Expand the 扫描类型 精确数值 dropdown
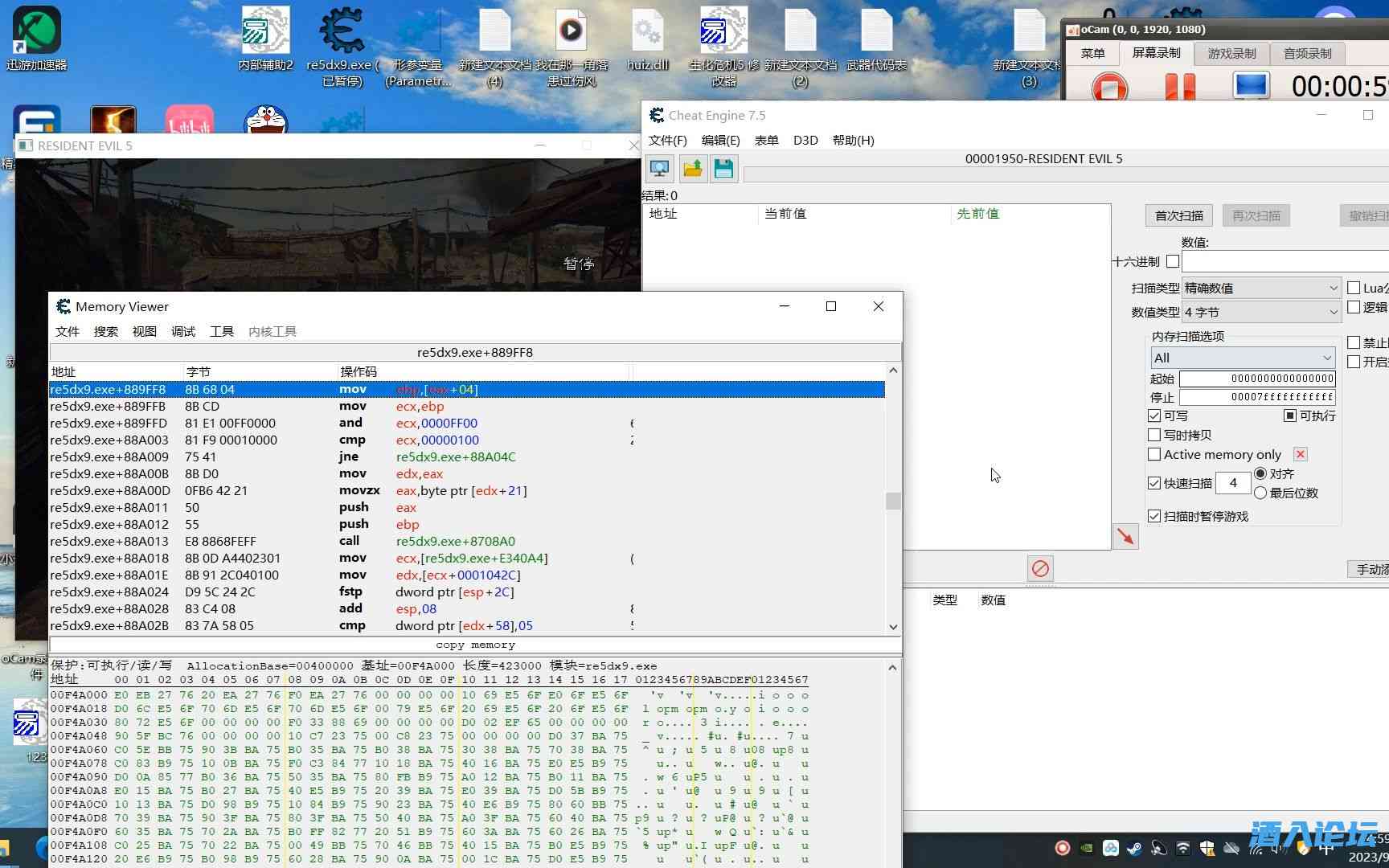Screen dimensions: 1389x868 click(x=1260, y=288)
